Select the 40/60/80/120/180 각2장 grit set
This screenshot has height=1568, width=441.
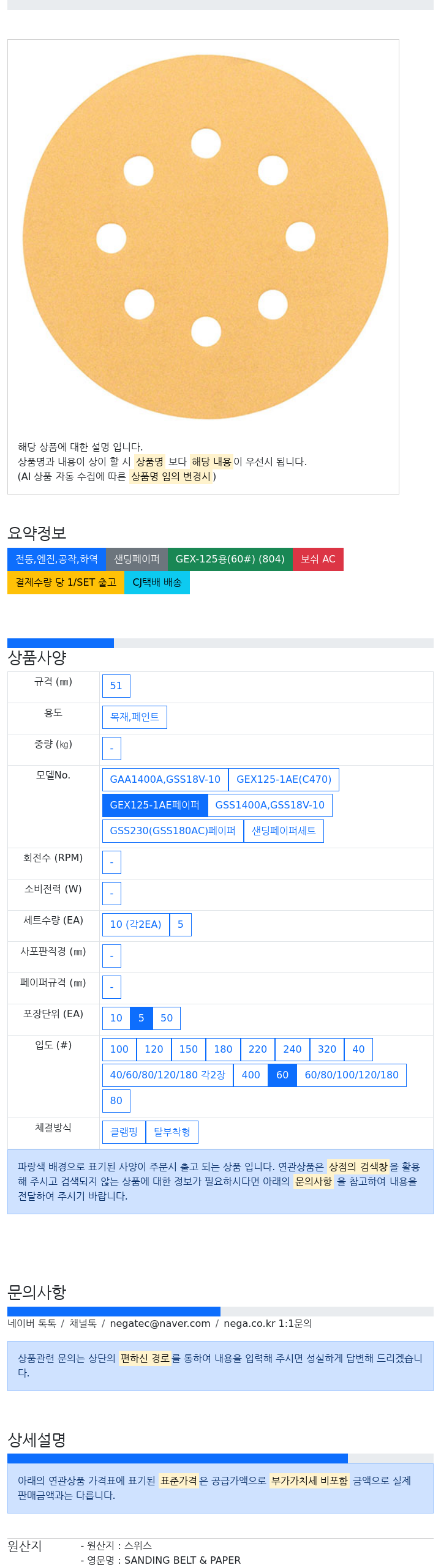point(168,1075)
